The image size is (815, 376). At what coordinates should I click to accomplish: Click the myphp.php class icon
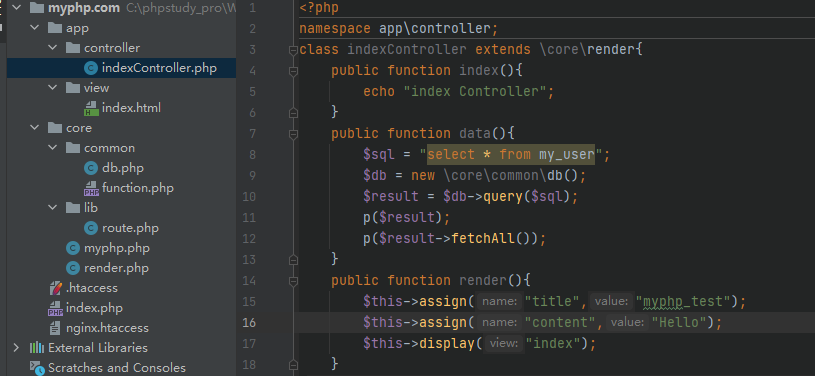tap(73, 248)
